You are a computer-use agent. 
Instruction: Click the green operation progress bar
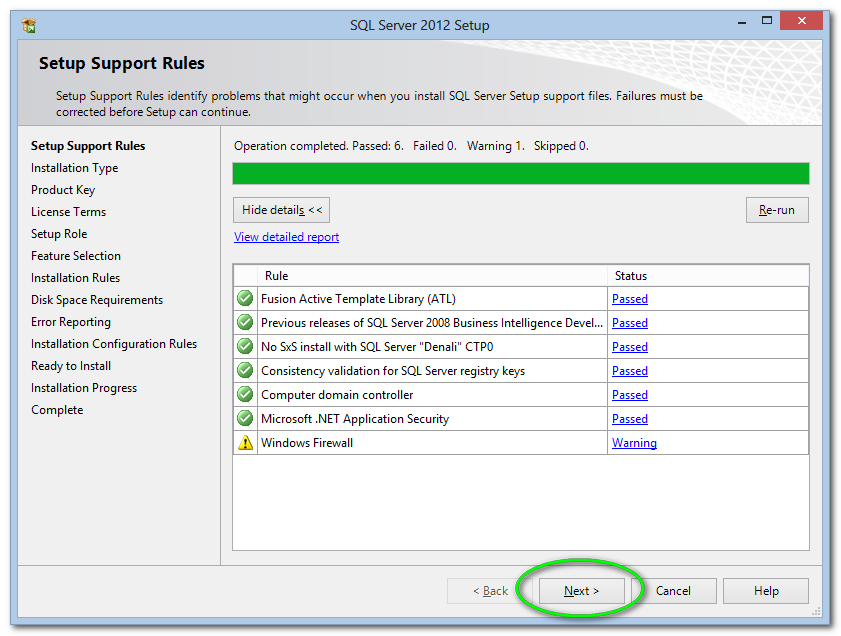(x=520, y=174)
